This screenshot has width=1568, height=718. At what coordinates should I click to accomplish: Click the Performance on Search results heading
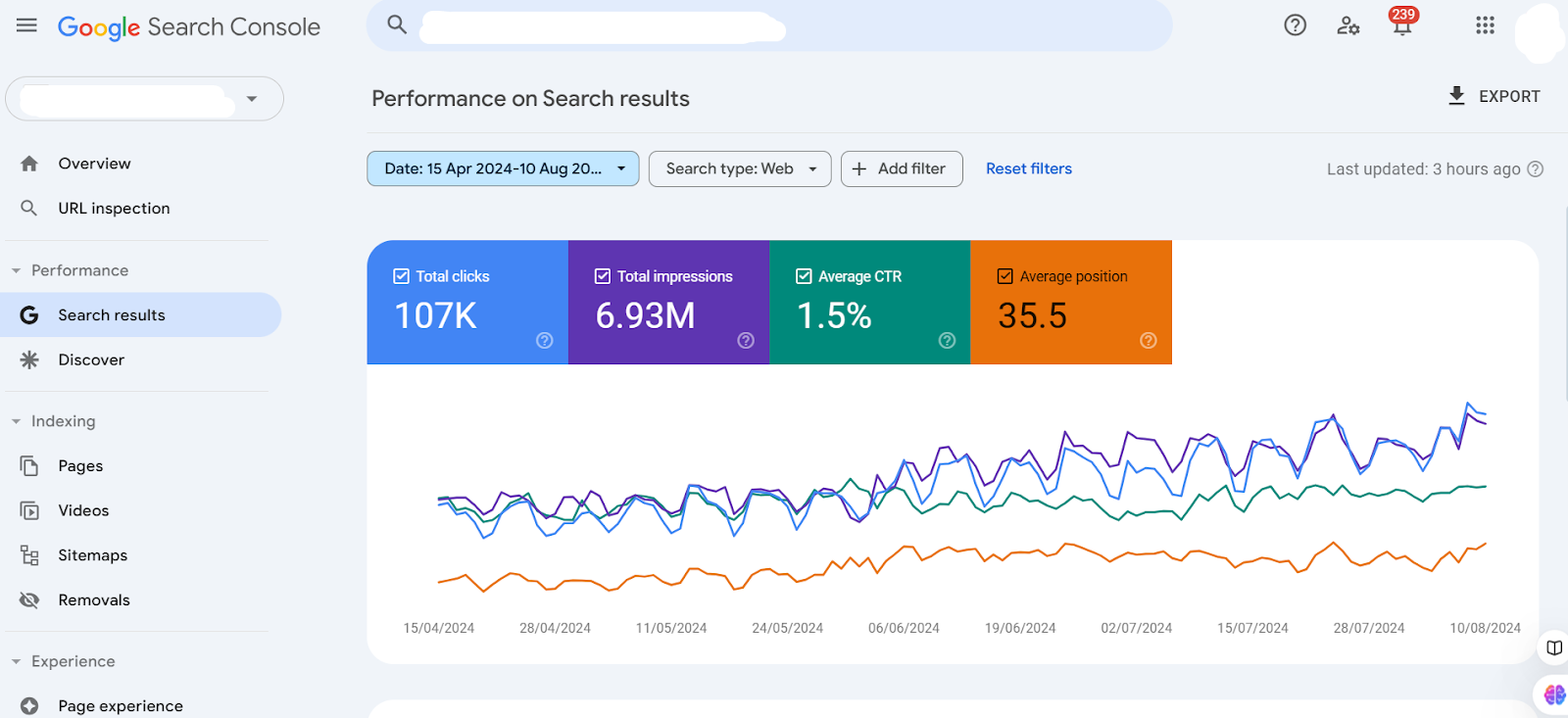click(x=530, y=99)
